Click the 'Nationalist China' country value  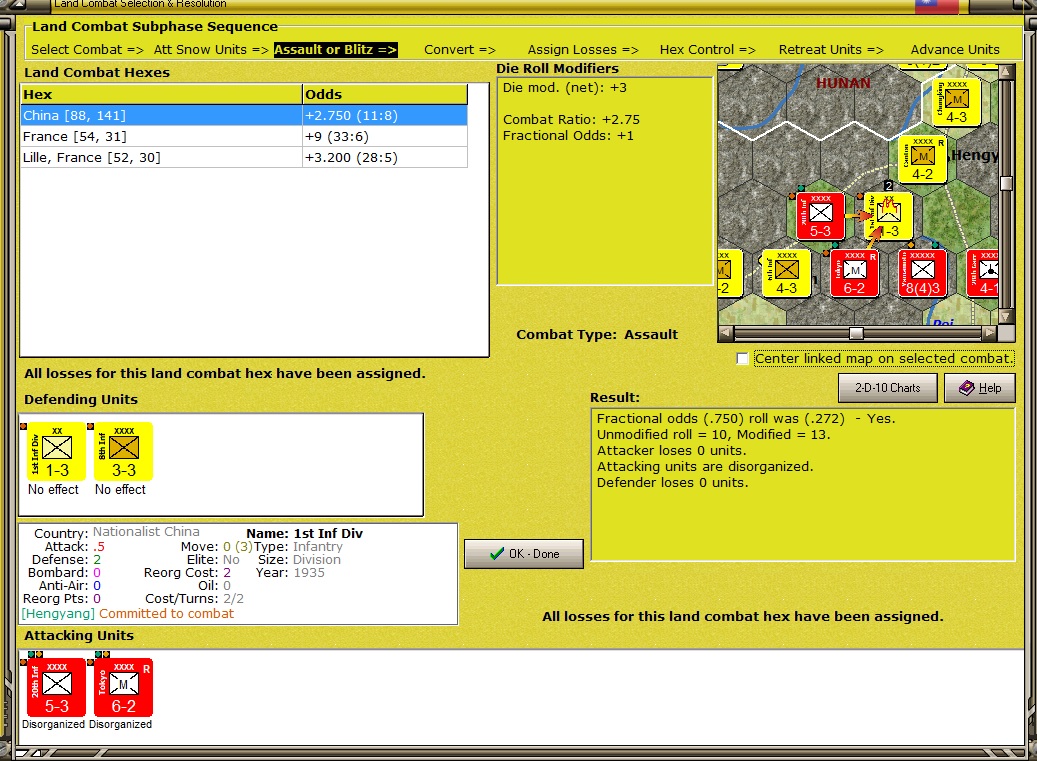(x=145, y=532)
